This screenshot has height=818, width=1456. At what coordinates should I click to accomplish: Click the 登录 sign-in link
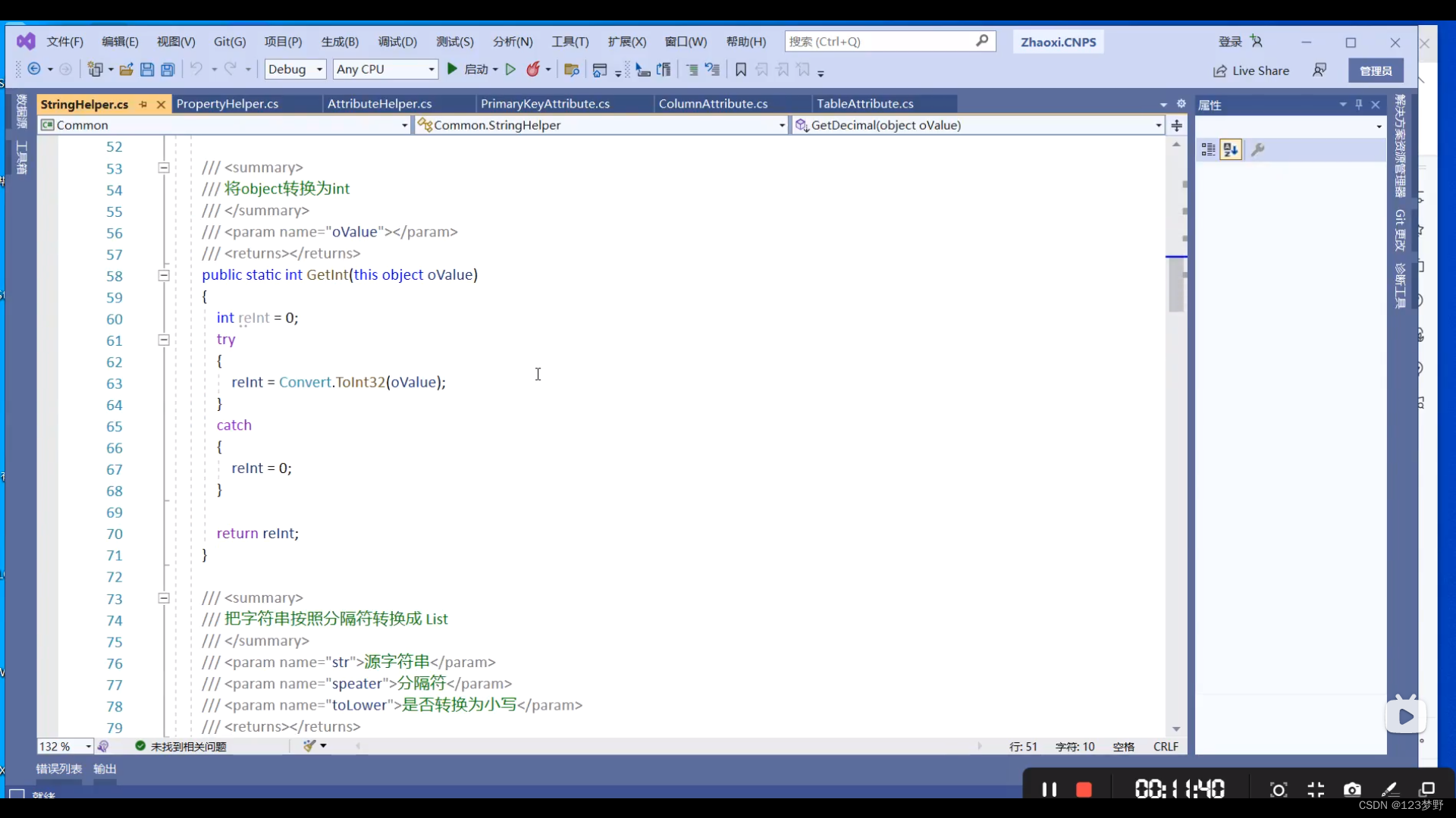click(x=1229, y=42)
